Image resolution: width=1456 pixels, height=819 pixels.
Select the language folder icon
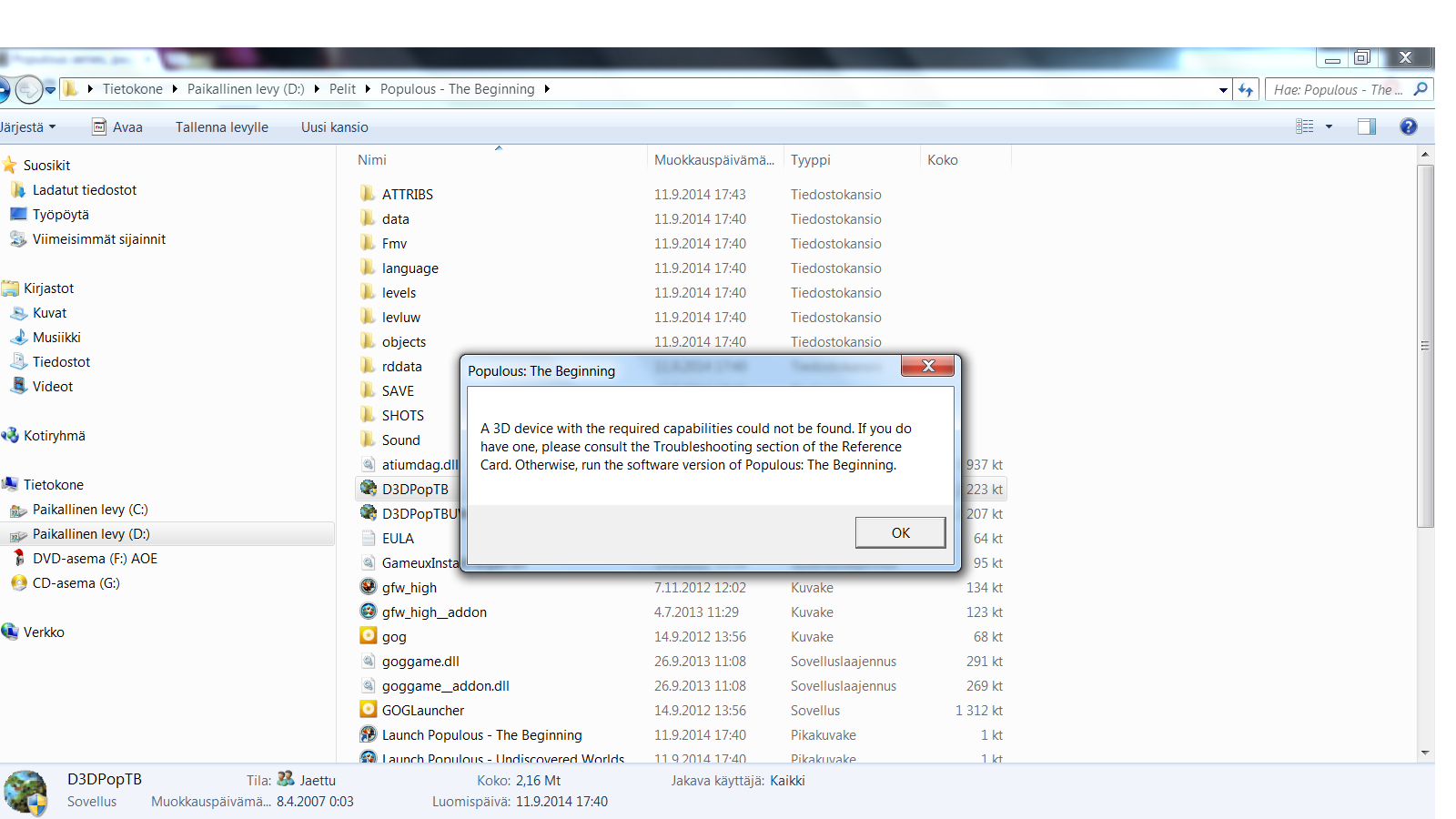(x=368, y=268)
